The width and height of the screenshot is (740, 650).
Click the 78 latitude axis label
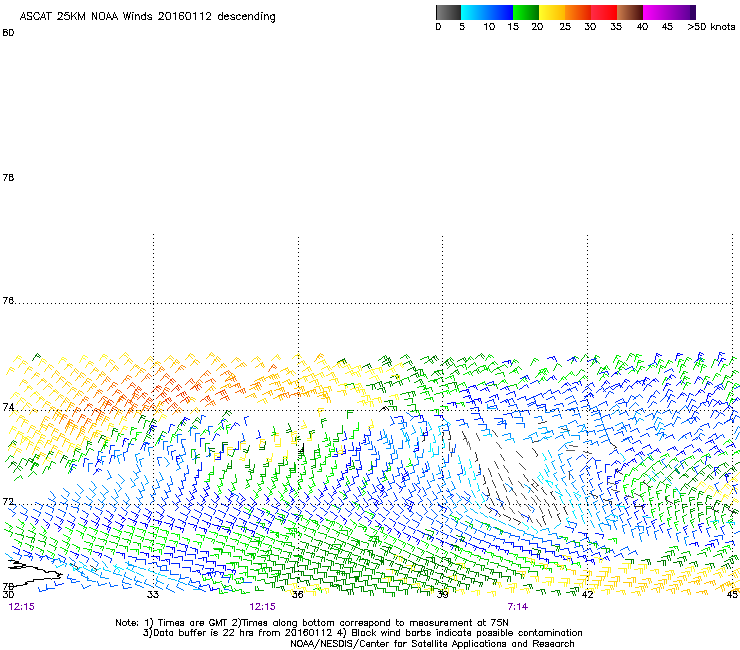(8, 177)
